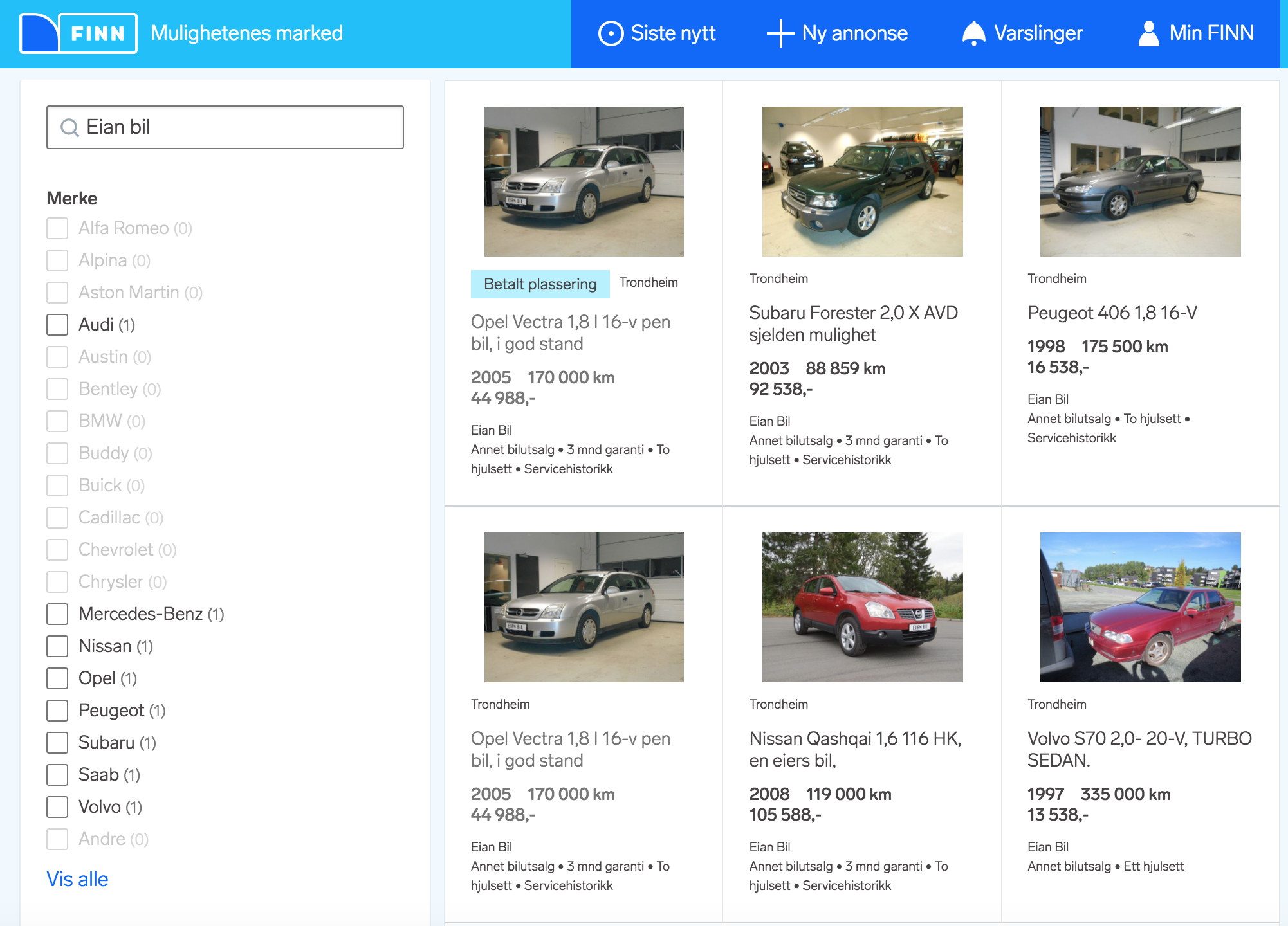This screenshot has width=1288, height=926.
Task: Click the price 92 538,-
Action: coord(781,389)
